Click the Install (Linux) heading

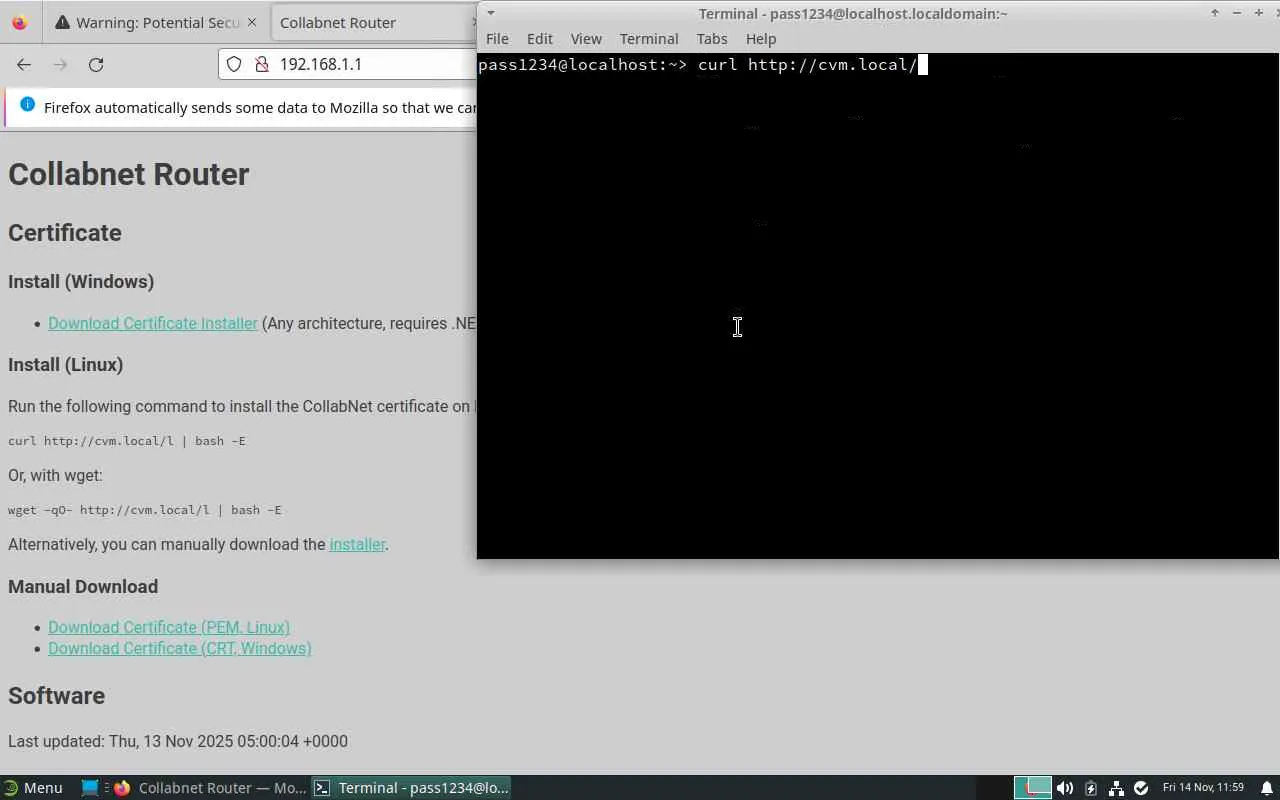66,364
